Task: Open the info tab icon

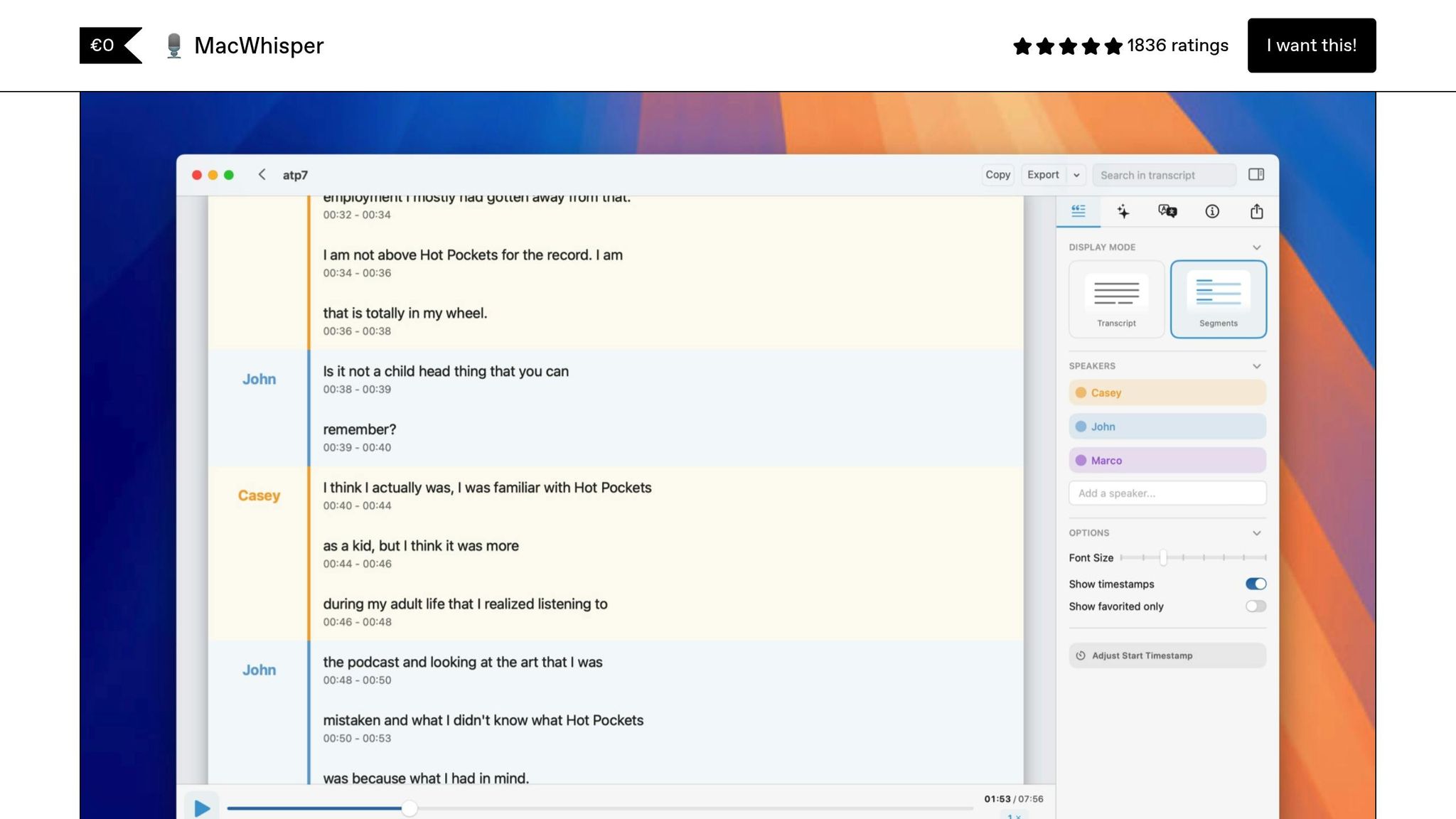Action: [1212, 211]
